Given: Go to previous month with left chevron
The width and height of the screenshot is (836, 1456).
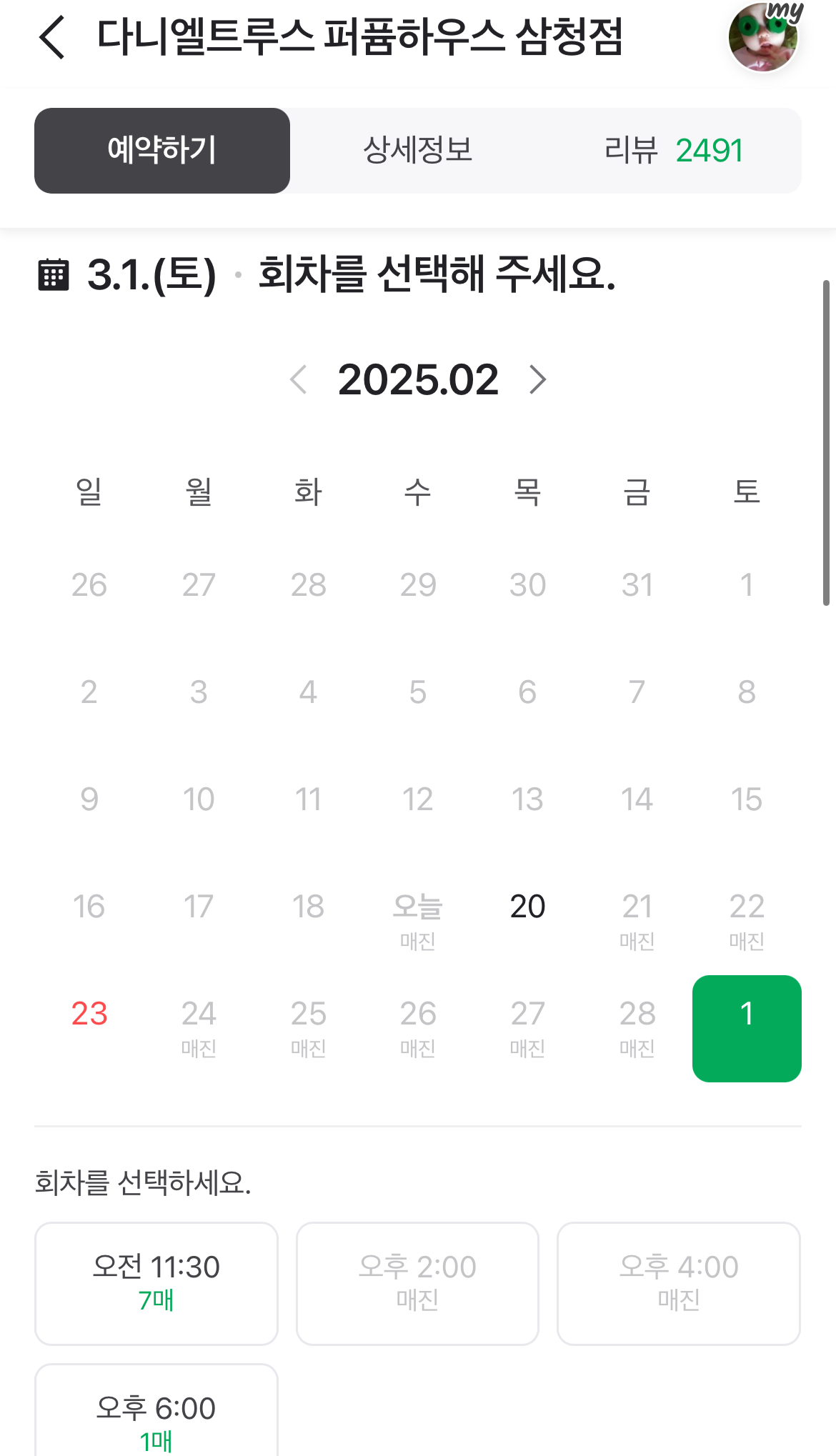Looking at the screenshot, I should (299, 379).
